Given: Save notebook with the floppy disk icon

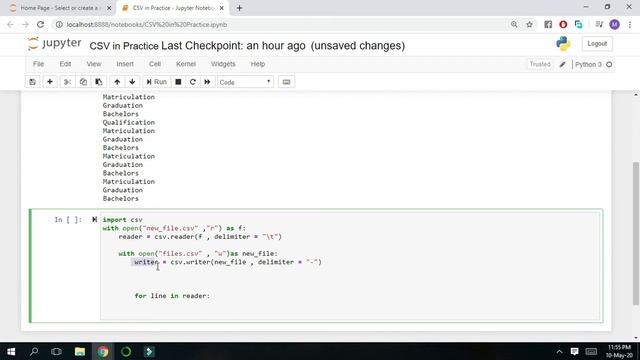Looking at the screenshot, I should [x=32, y=82].
